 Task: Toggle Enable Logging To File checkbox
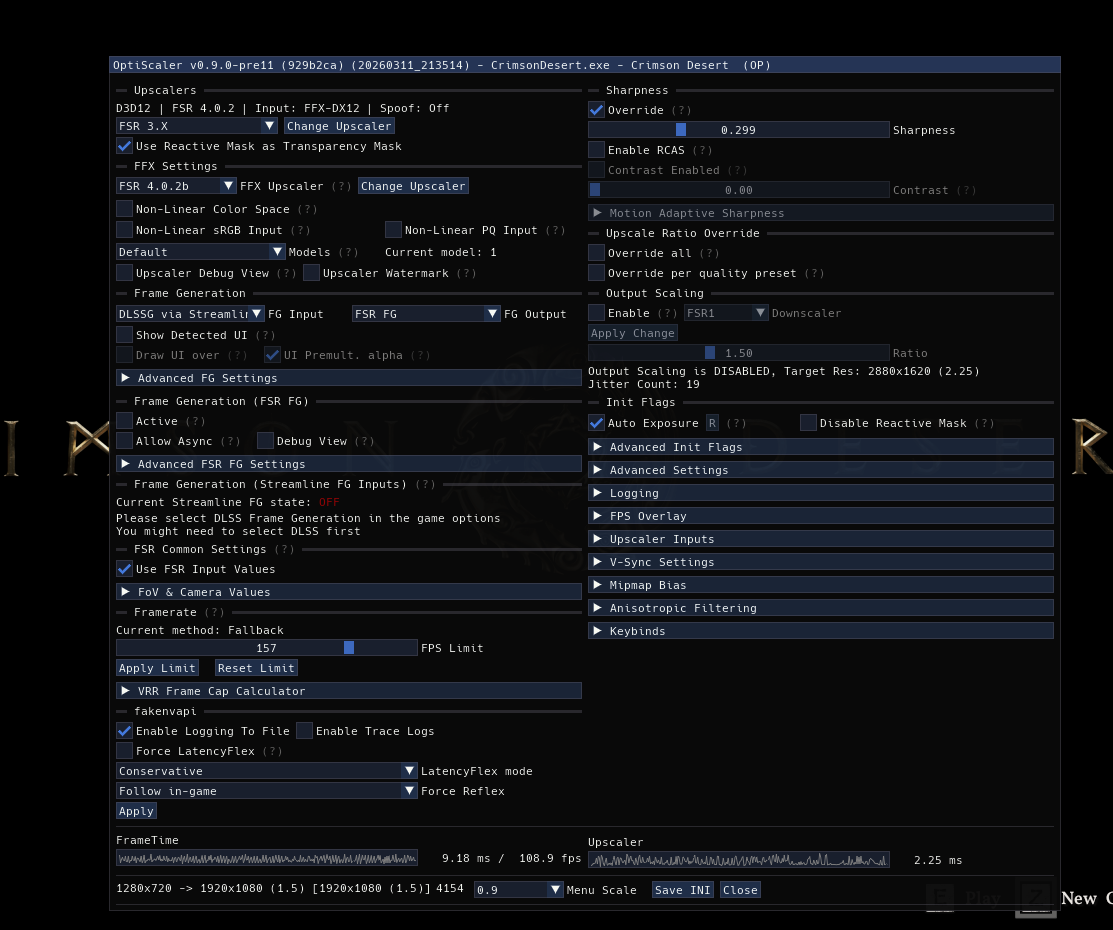[124, 731]
